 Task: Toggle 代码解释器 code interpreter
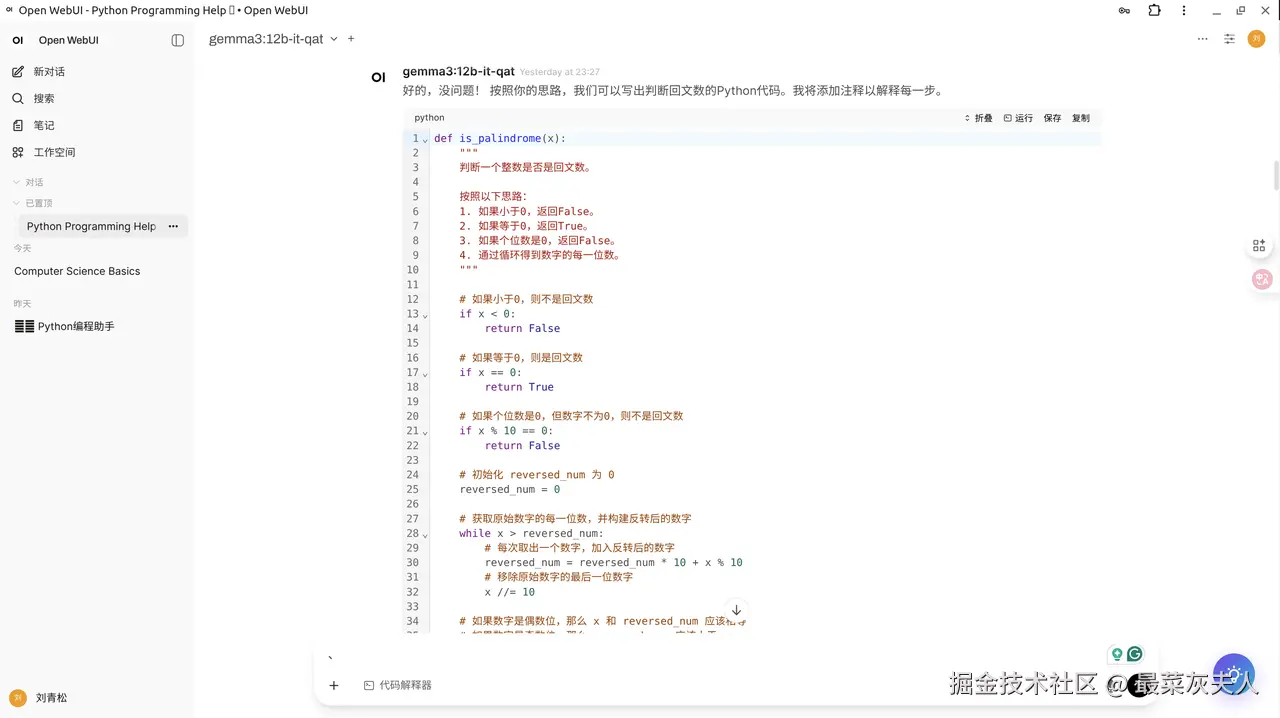click(x=398, y=685)
